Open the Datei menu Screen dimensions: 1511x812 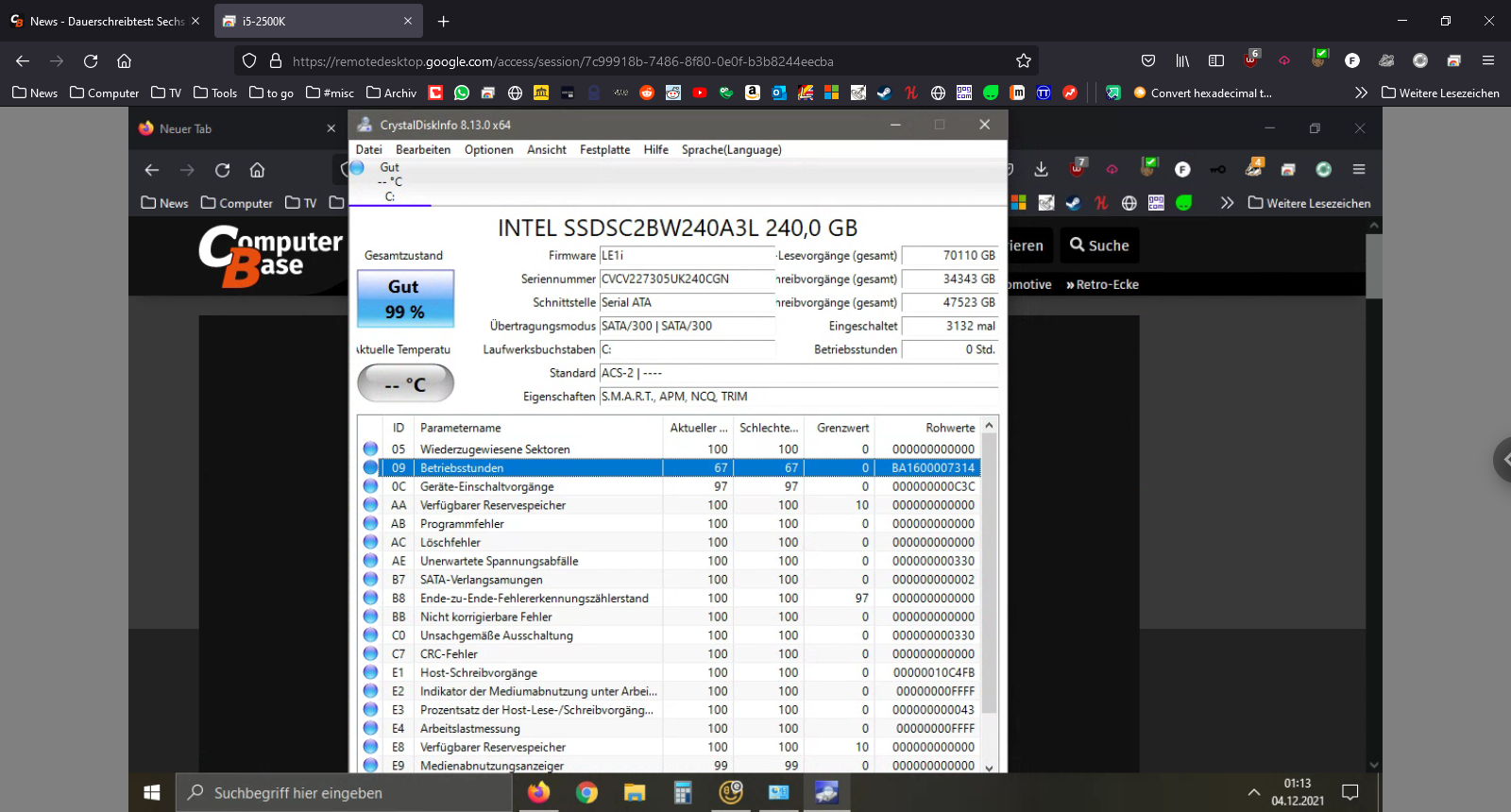tap(368, 149)
